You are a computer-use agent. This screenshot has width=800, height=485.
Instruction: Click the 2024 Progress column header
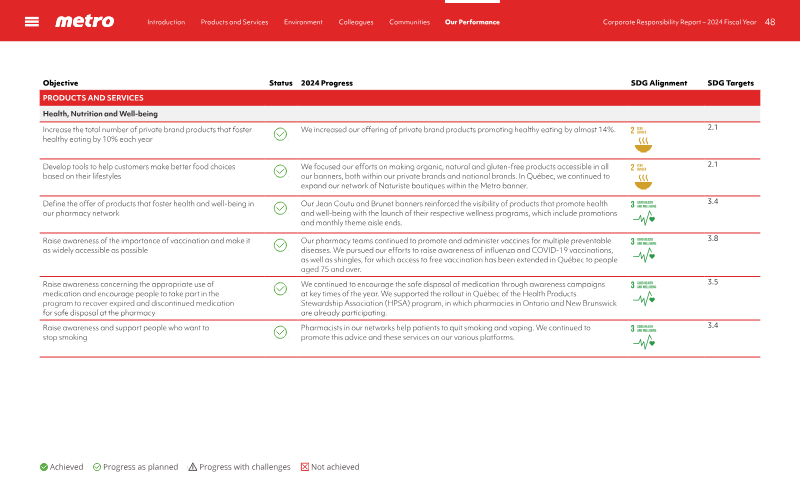click(x=327, y=83)
